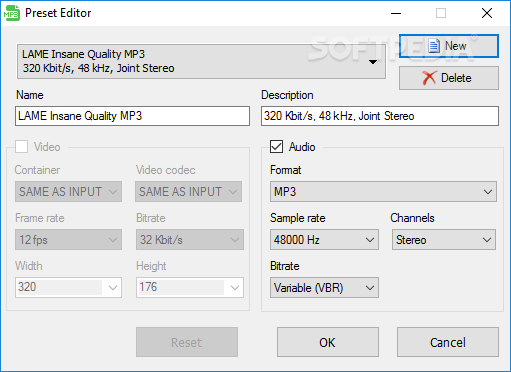Delete the selected preset
The width and height of the screenshot is (511, 372).
449,78
